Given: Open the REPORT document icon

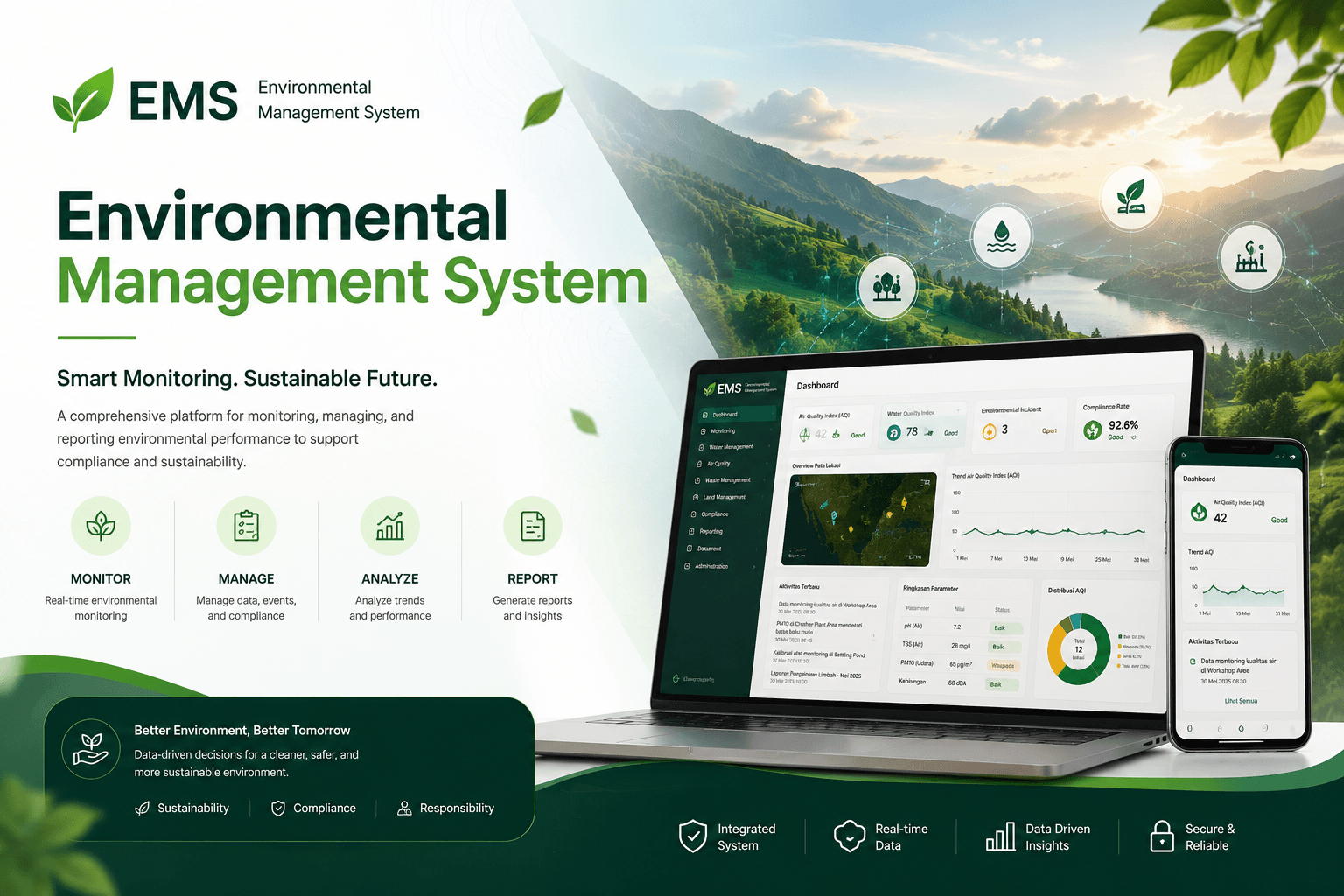Looking at the screenshot, I should 532,525.
